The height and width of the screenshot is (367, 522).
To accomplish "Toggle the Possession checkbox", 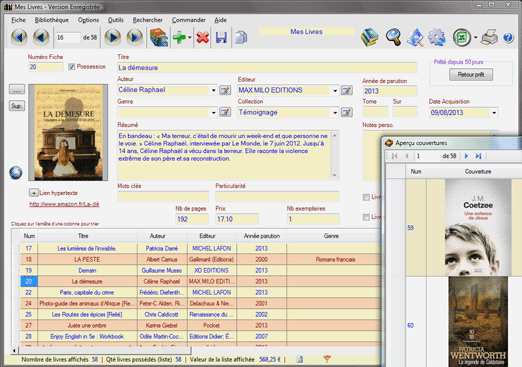I will click(71, 67).
